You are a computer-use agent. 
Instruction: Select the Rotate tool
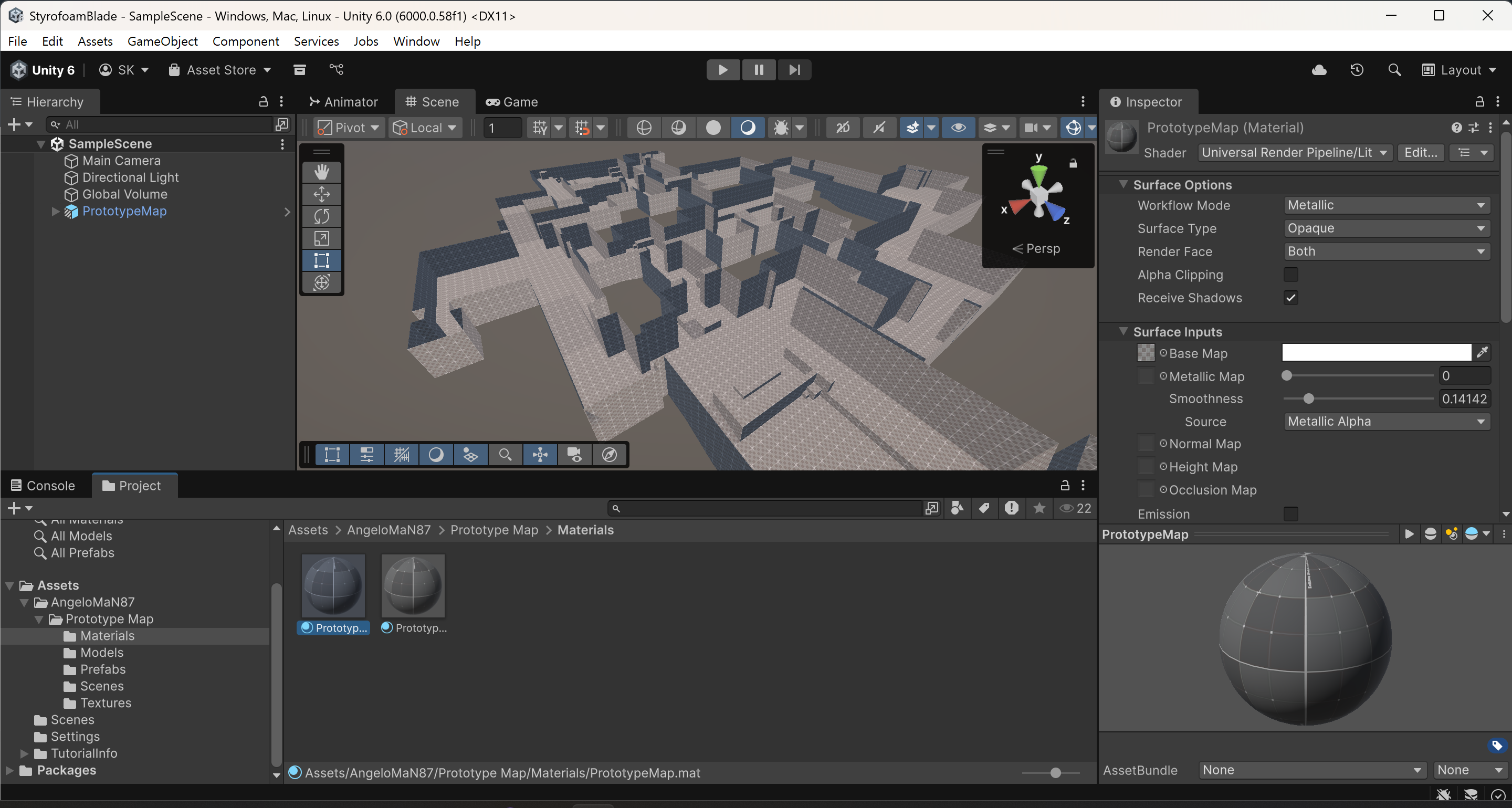pos(321,216)
